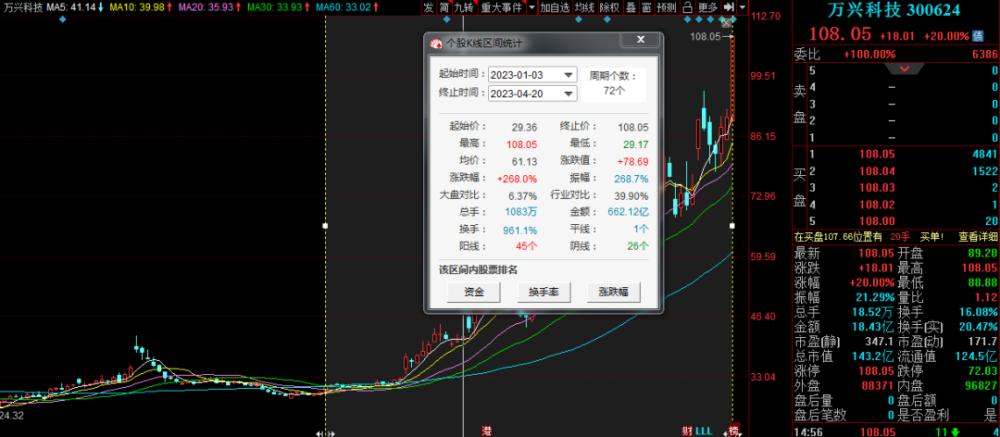
Task: Open the 起始时间 date dropdown
Action: (x=568, y=75)
